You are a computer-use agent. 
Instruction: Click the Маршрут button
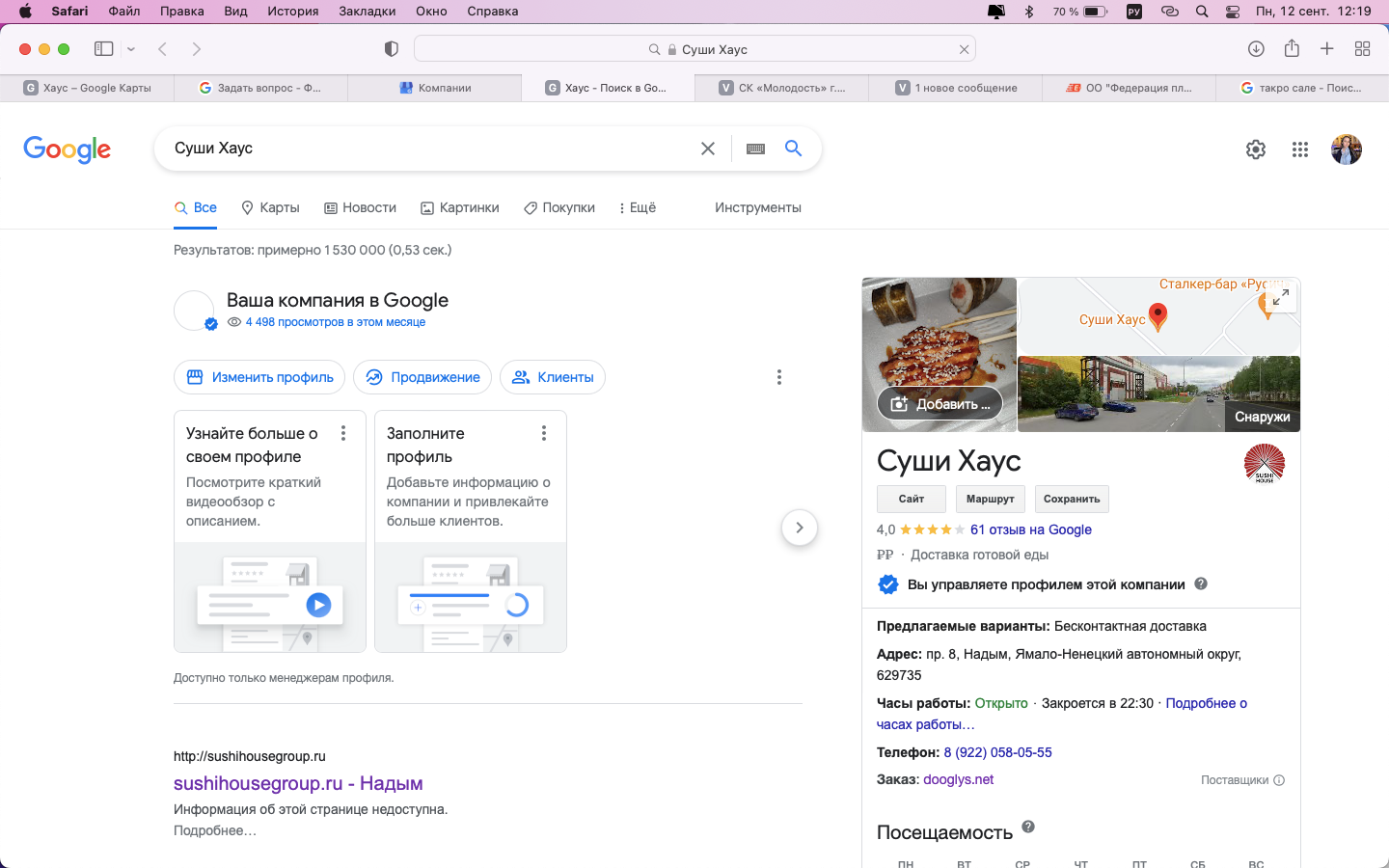(x=991, y=499)
